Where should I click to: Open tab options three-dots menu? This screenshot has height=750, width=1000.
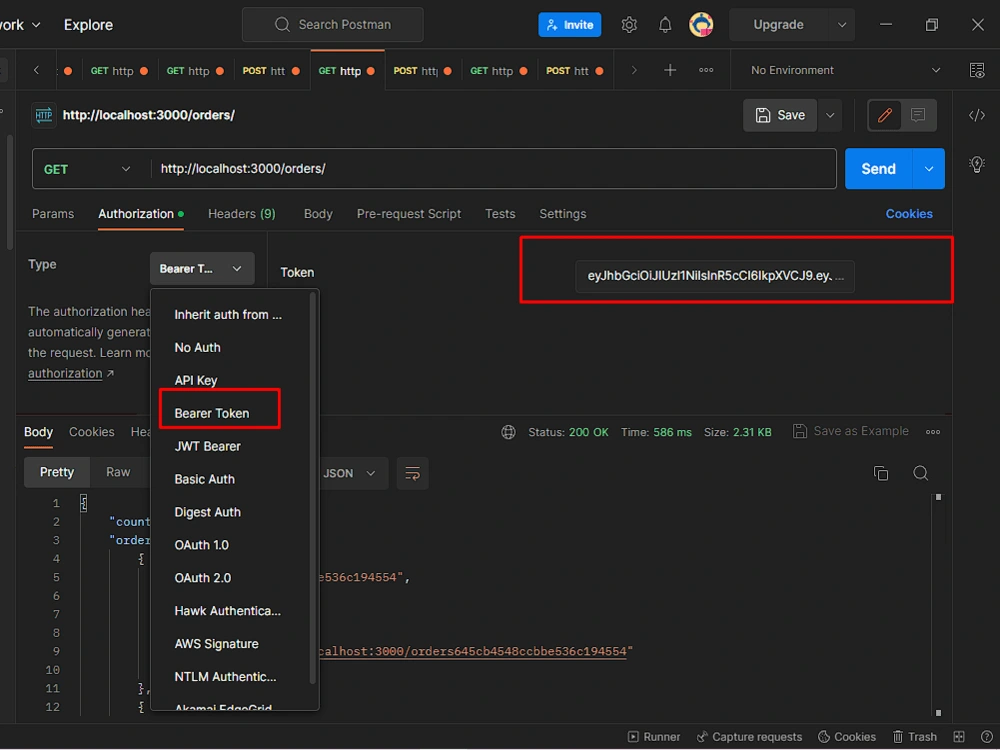pyautogui.click(x=706, y=70)
